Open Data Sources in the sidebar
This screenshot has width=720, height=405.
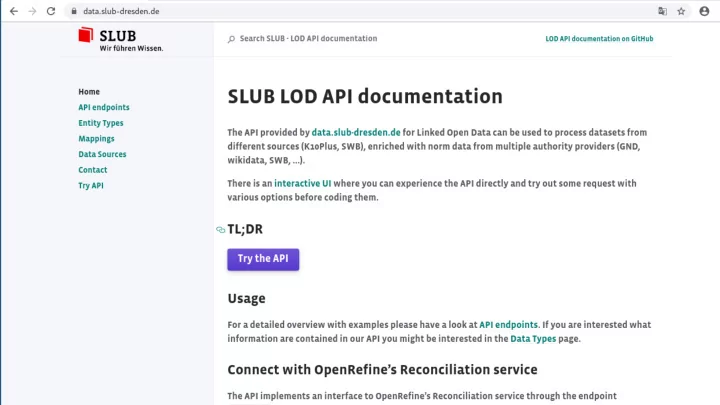102,154
